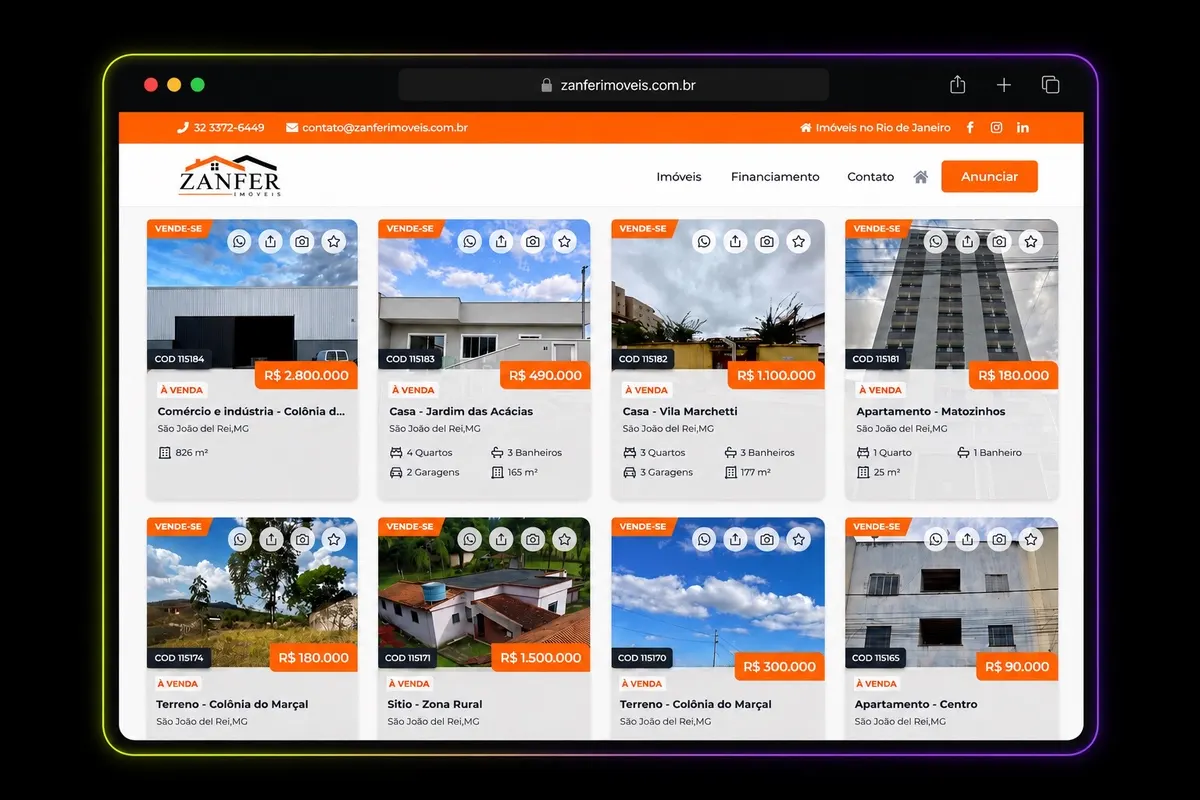Viewport: 1200px width, 800px height.
Task: Click the home icon beside Contato
Action: tap(921, 177)
